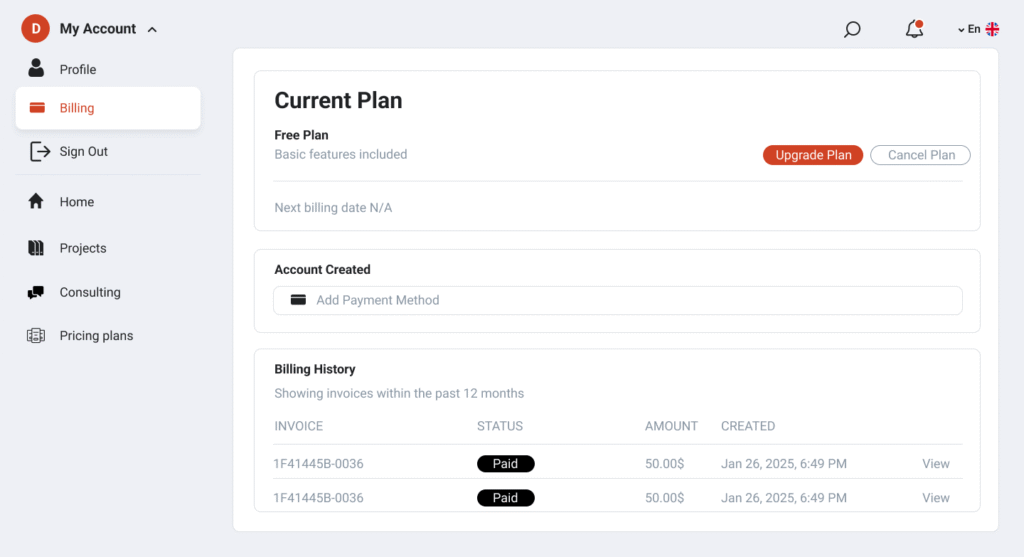
Task: Collapse the My Account chevron
Action: coord(152,29)
